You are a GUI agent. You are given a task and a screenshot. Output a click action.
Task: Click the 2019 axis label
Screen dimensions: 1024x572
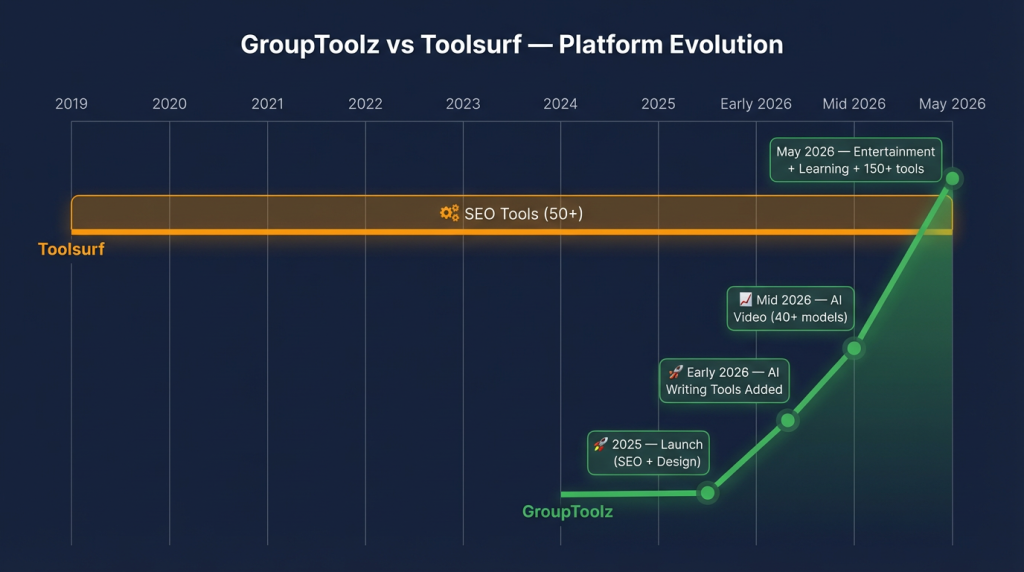(x=71, y=104)
